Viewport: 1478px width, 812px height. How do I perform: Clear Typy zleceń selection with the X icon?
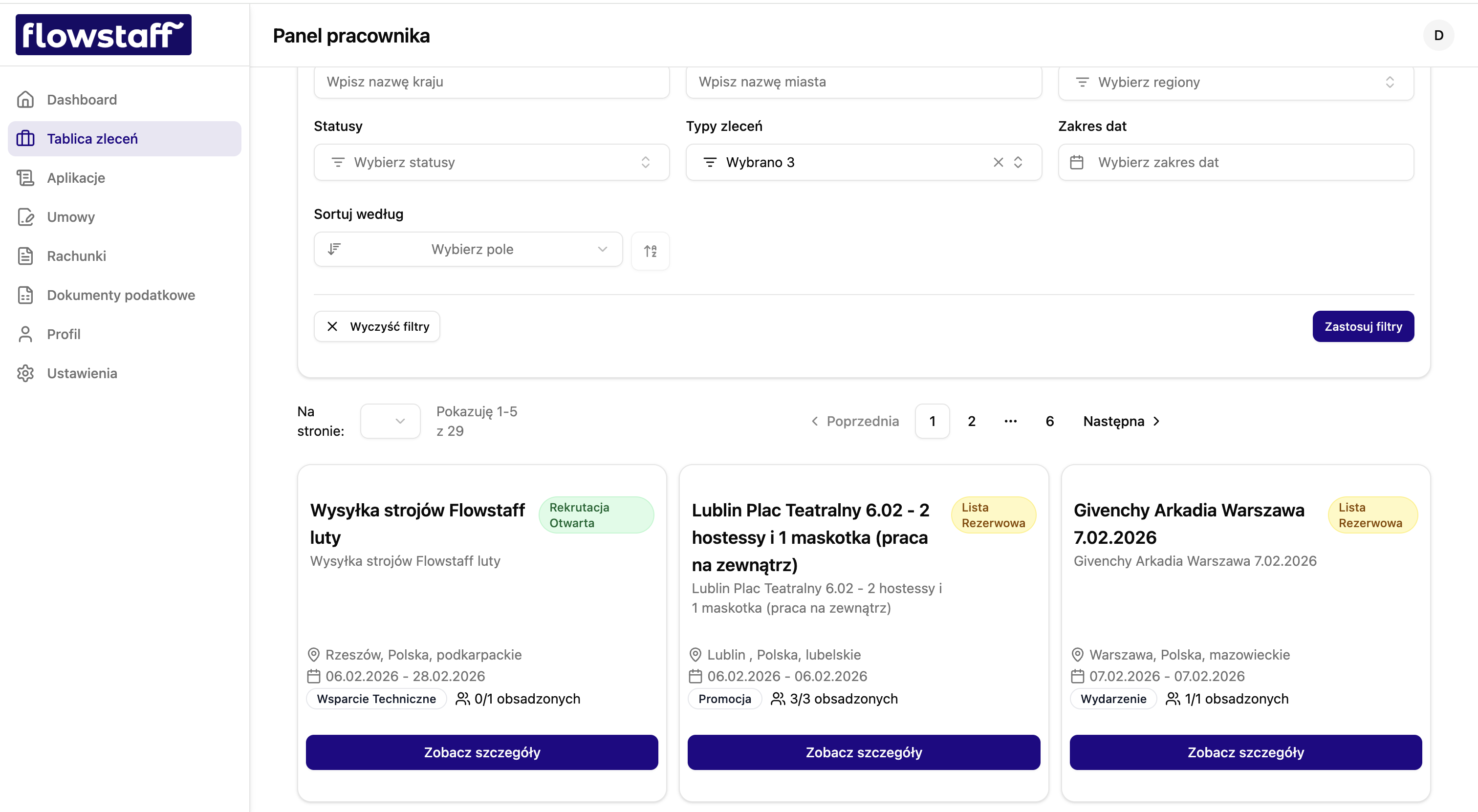coord(999,162)
